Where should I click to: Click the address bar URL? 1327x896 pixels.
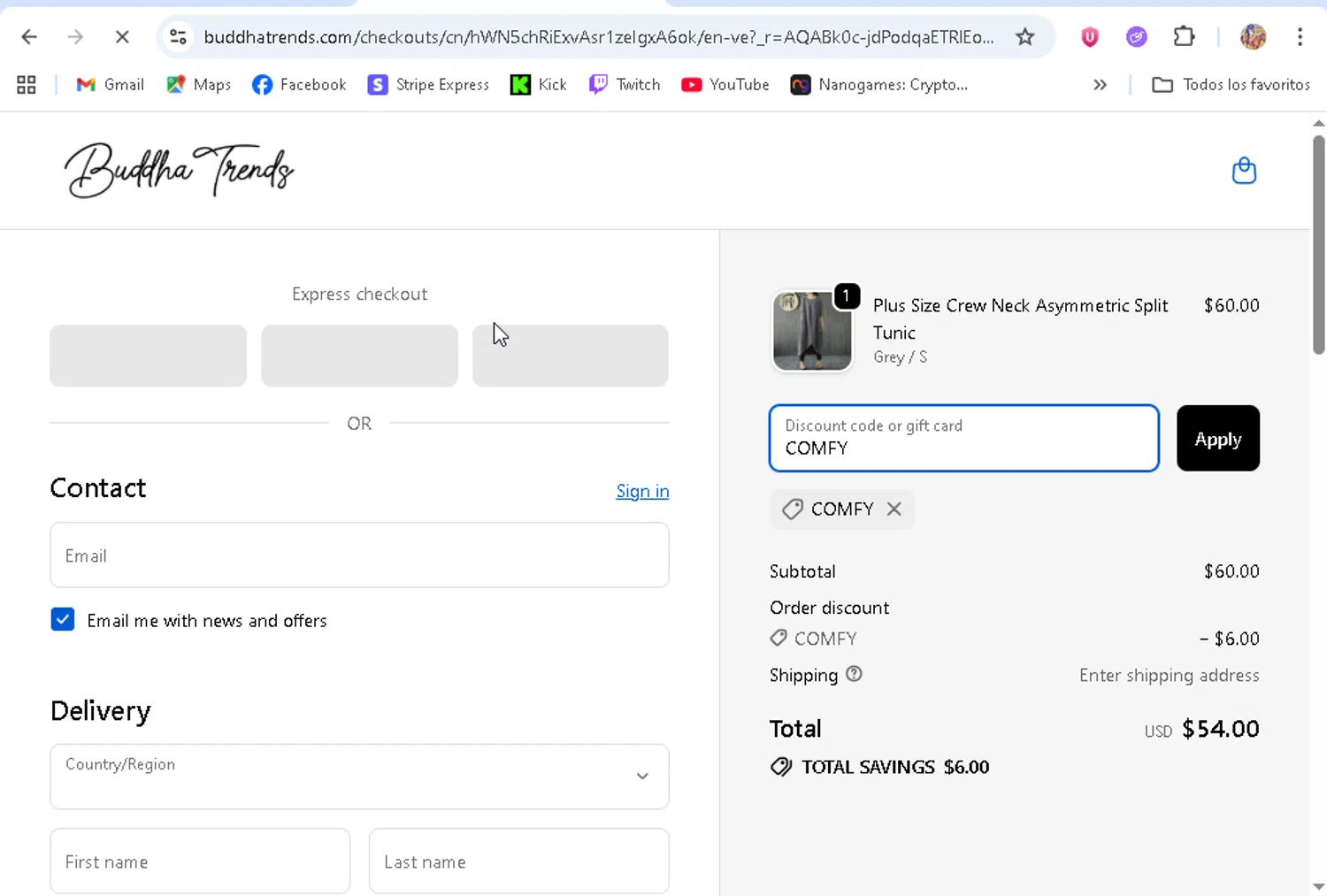pos(598,37)
